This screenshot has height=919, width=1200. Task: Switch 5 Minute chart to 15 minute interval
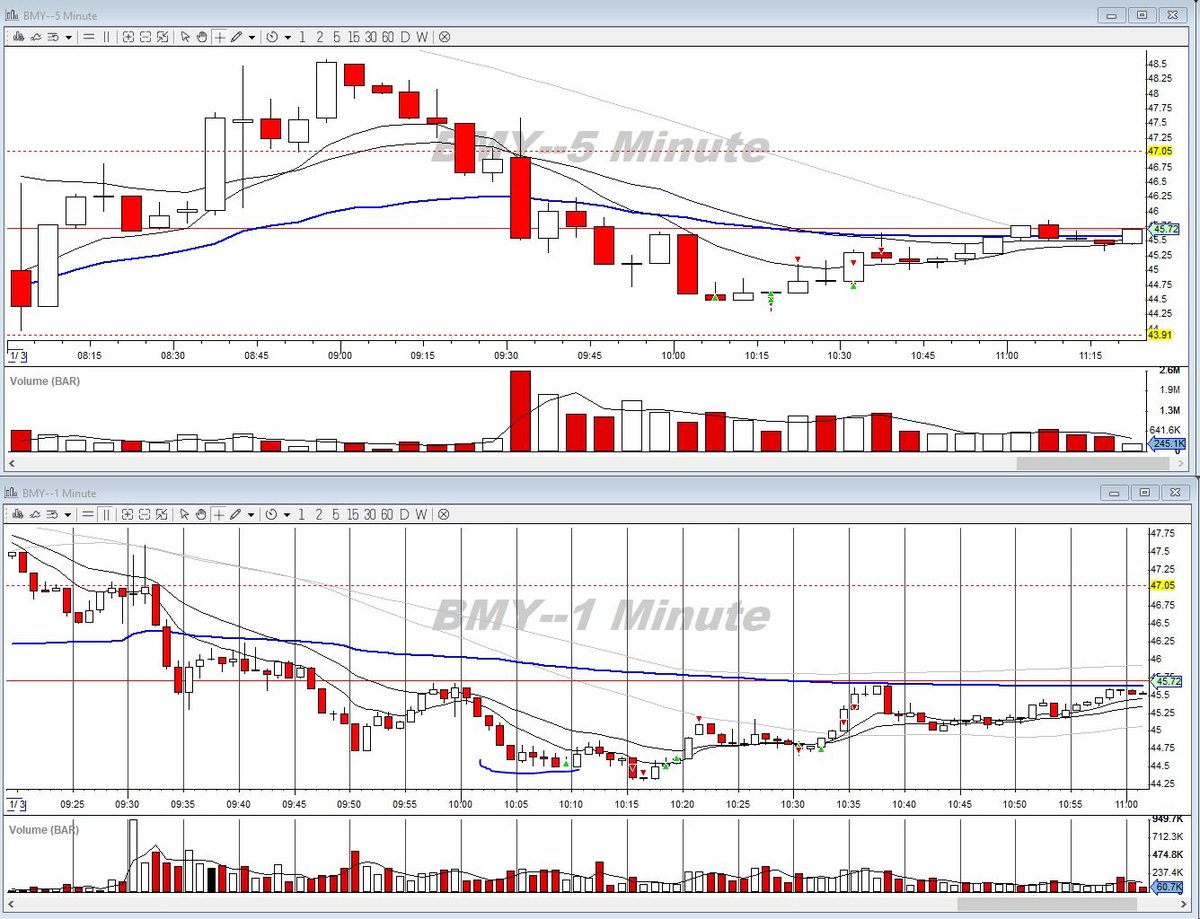(354, 36)
